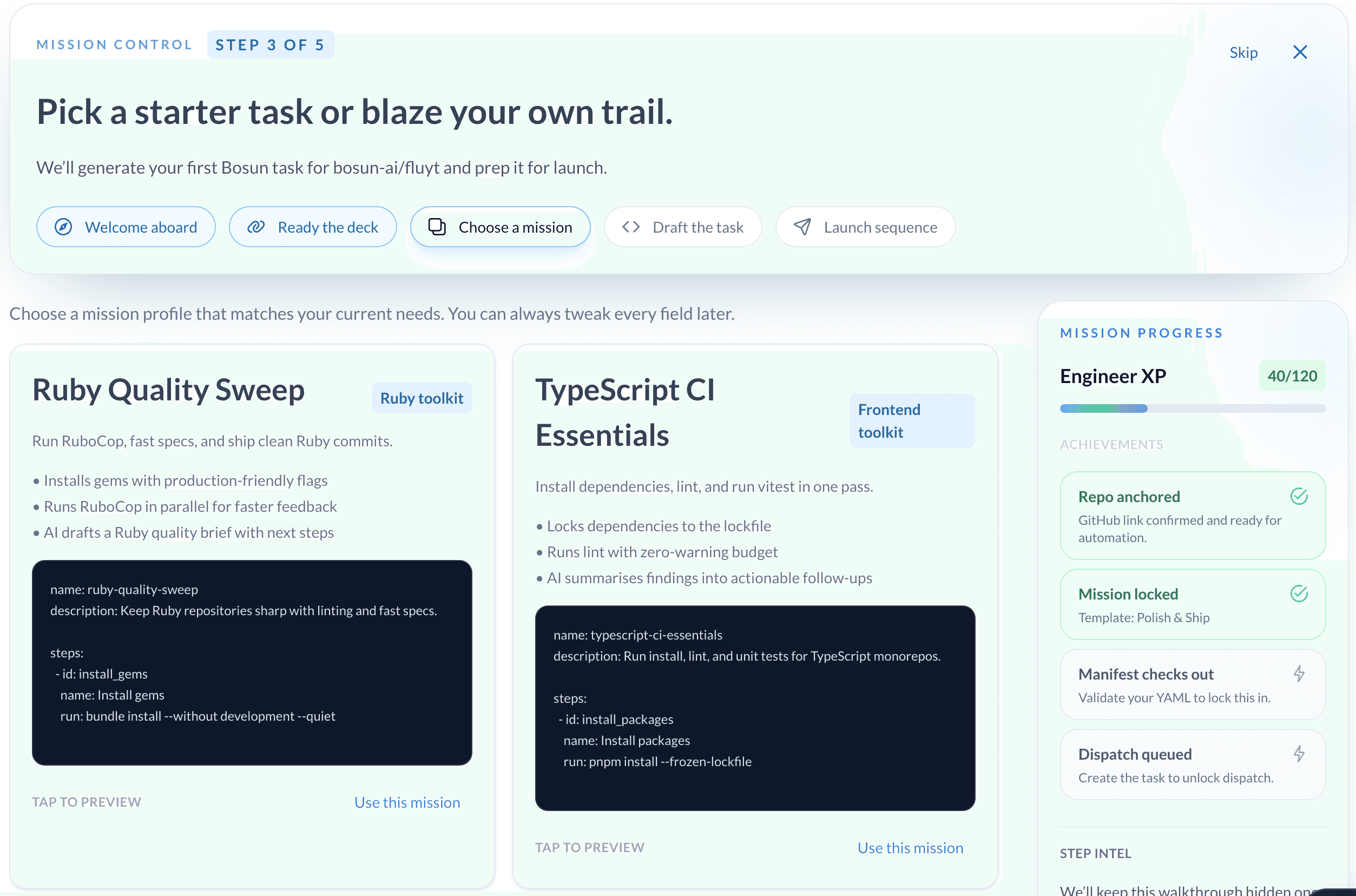Go to the Draft the task step
The height and width of the screenshot is (896, 1356).
click(x=683, y=227)
